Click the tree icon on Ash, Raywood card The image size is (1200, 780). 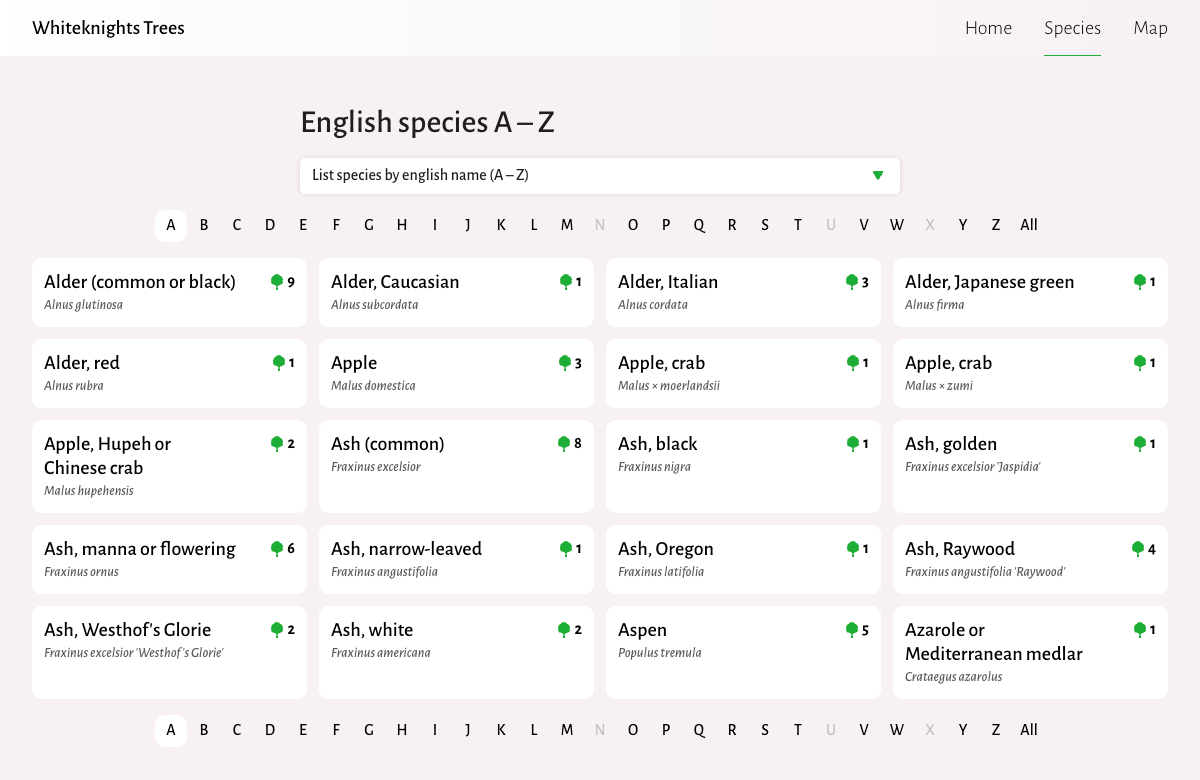coord(1136,548)
